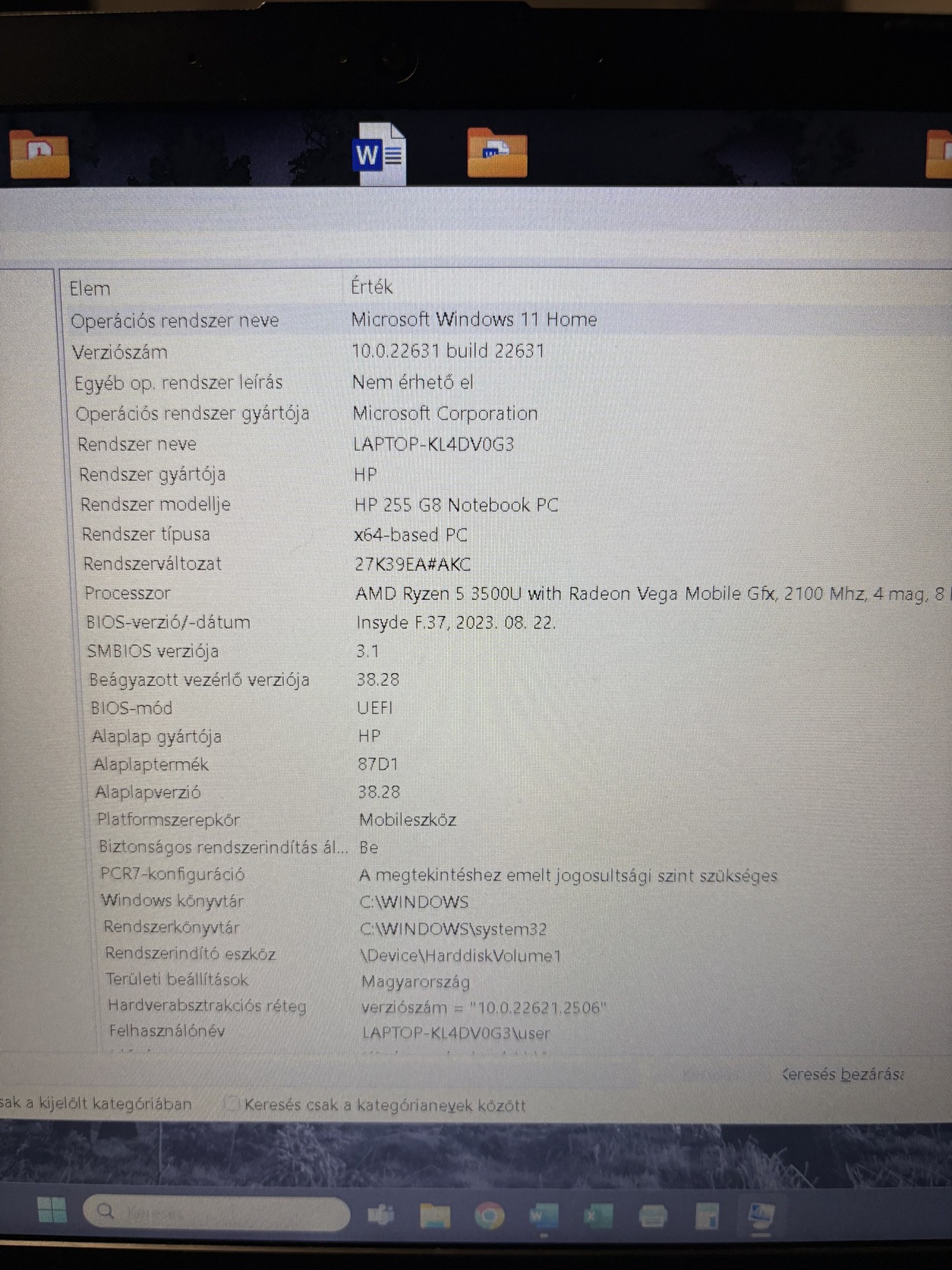Click the value '27K39EA#AKC'

413,564
